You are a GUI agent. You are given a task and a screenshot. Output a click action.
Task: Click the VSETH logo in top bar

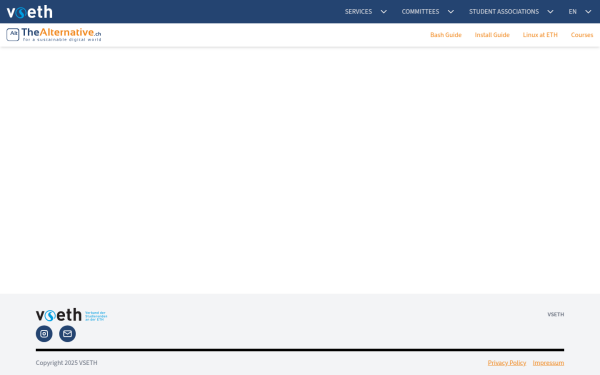29,12
